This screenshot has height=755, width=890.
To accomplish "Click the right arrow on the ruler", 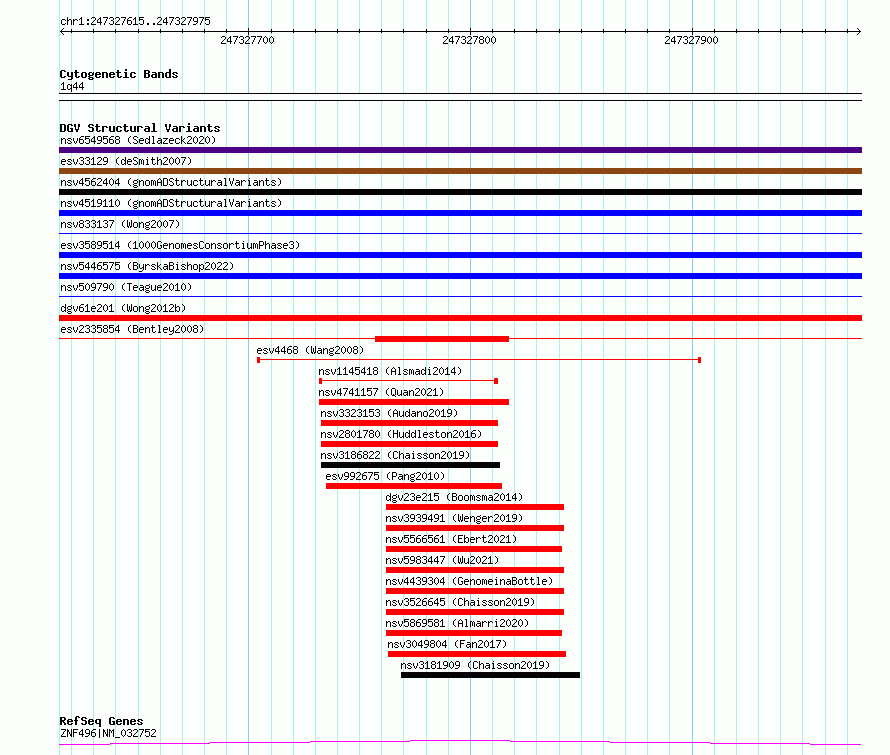I will click(858, 31).
